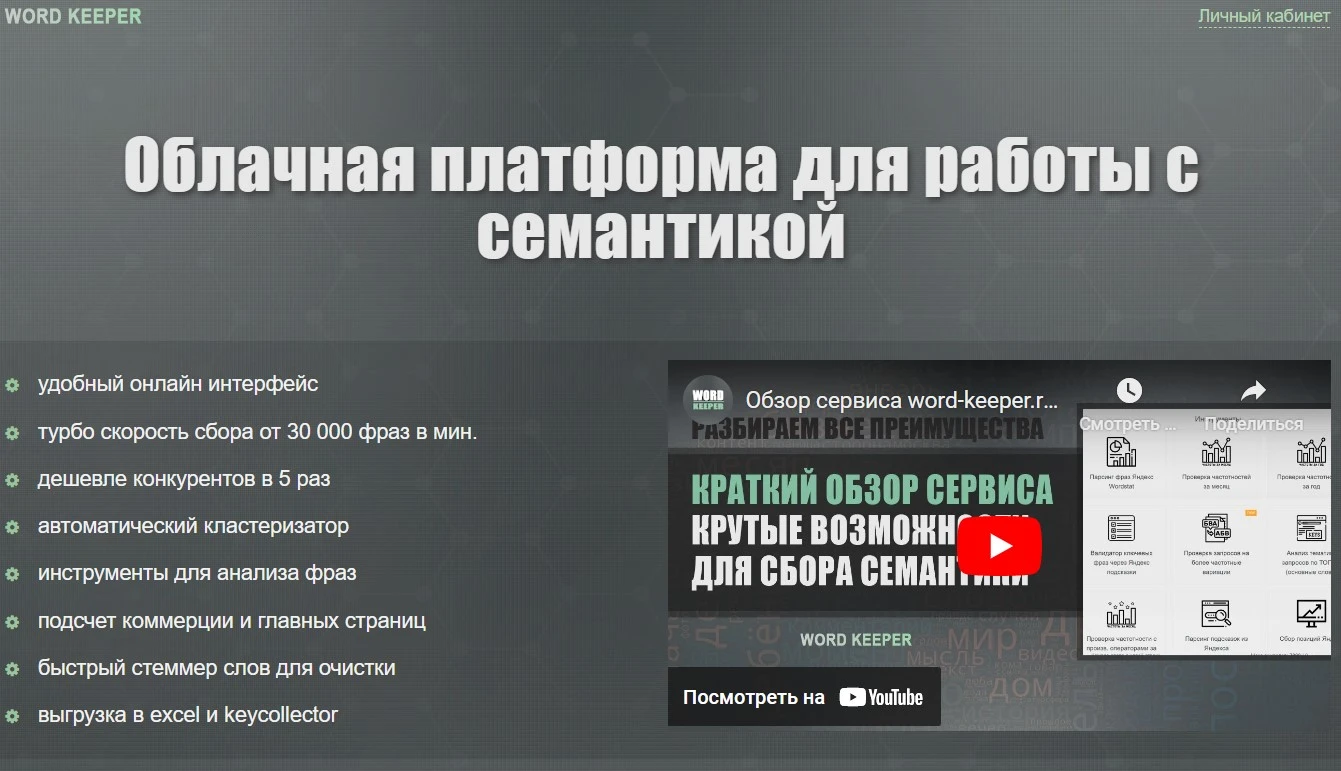Click the Посмотреть на YouTube button
This screenshot has height=771, width=1341.
804,697
